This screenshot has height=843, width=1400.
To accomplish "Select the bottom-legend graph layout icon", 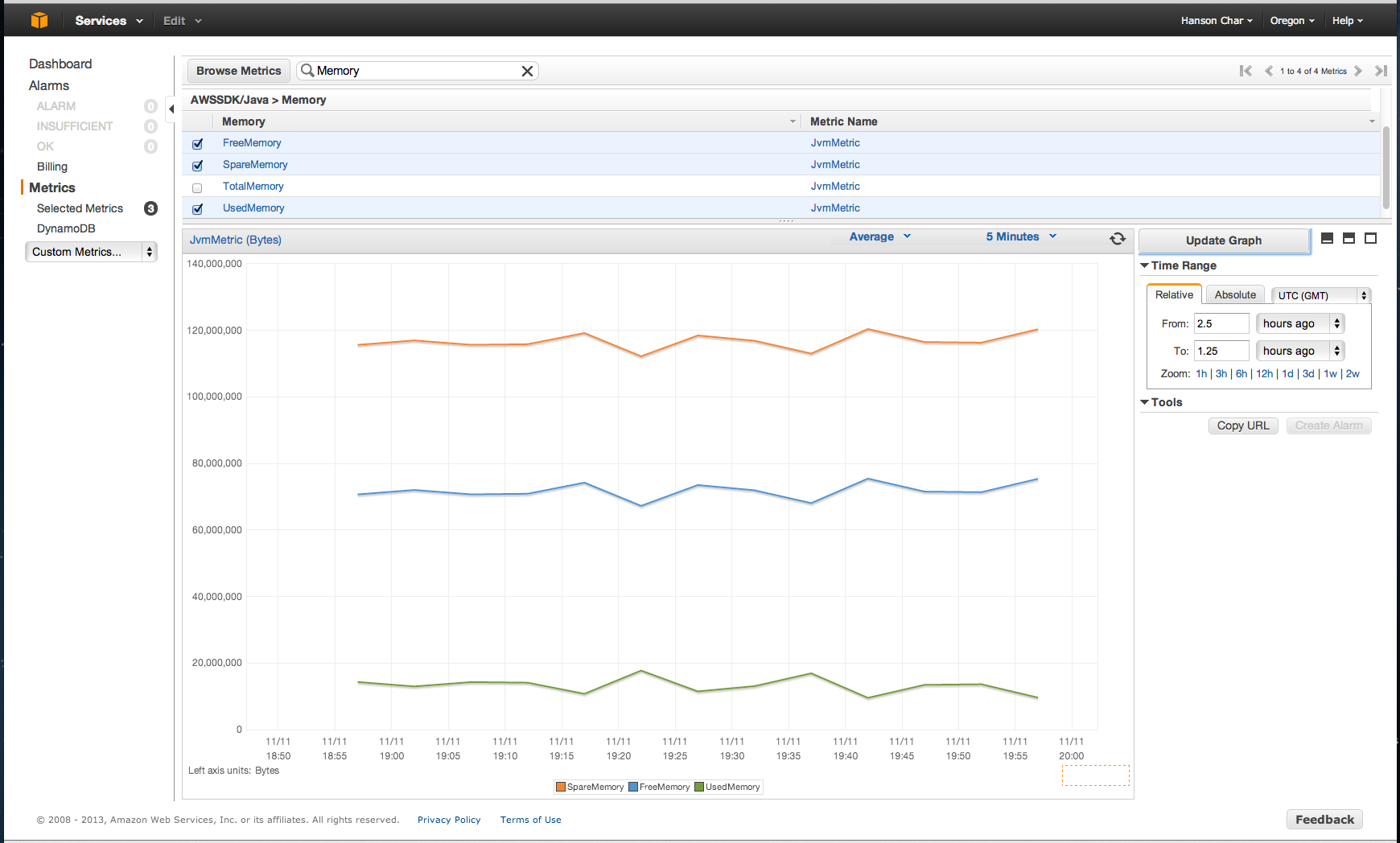I will coord(1328,238).
